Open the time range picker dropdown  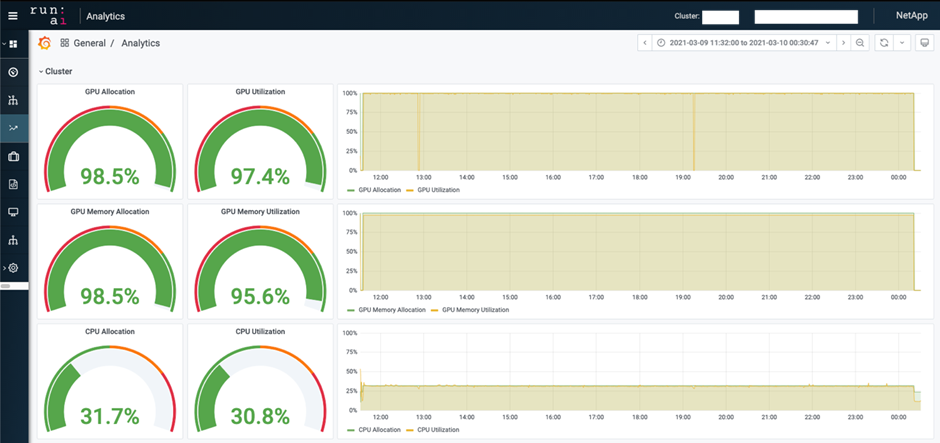tap(743, 43)
